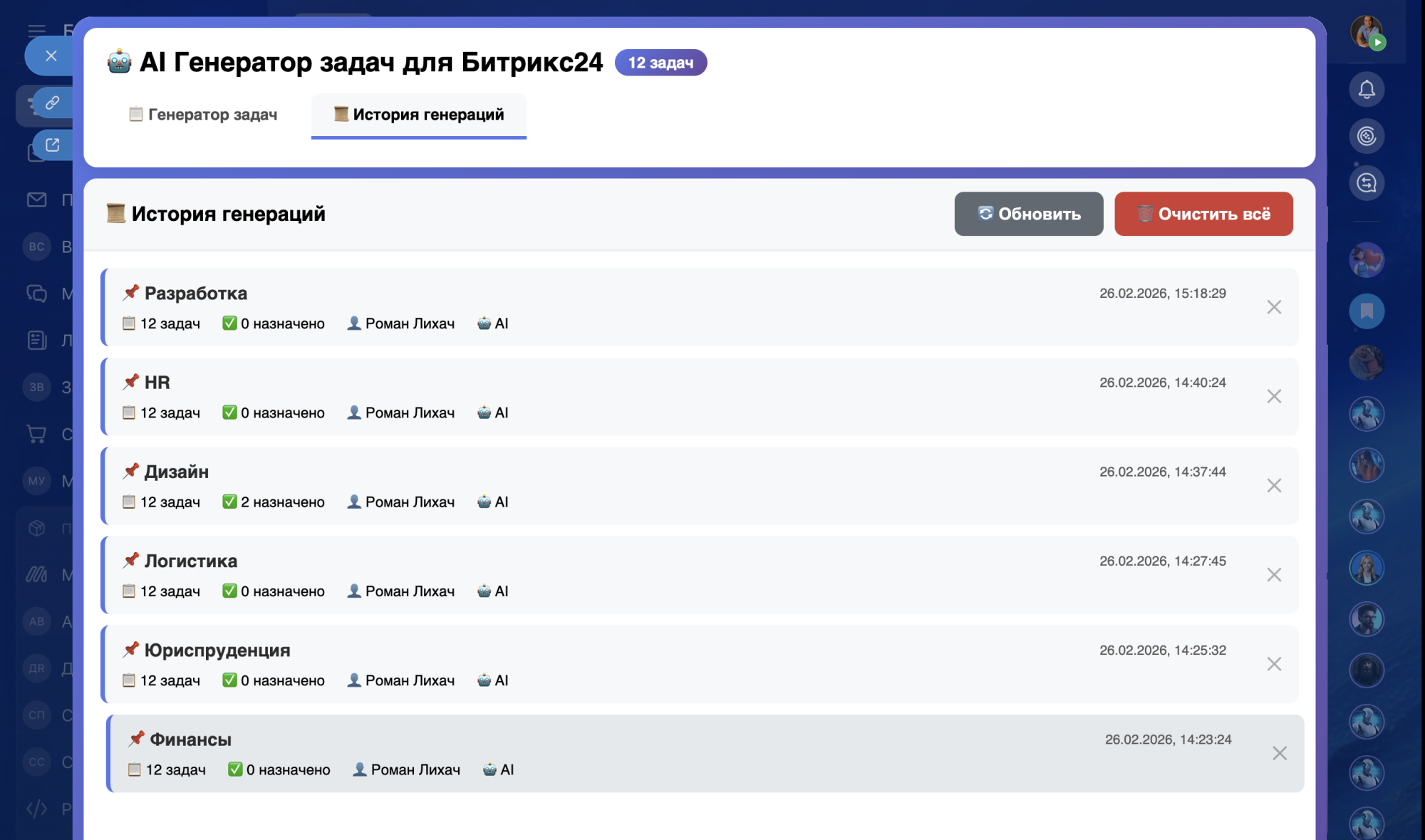Open notifications bell icon
Viewport: 1425px width, 840px height.
pos(1367,90)
